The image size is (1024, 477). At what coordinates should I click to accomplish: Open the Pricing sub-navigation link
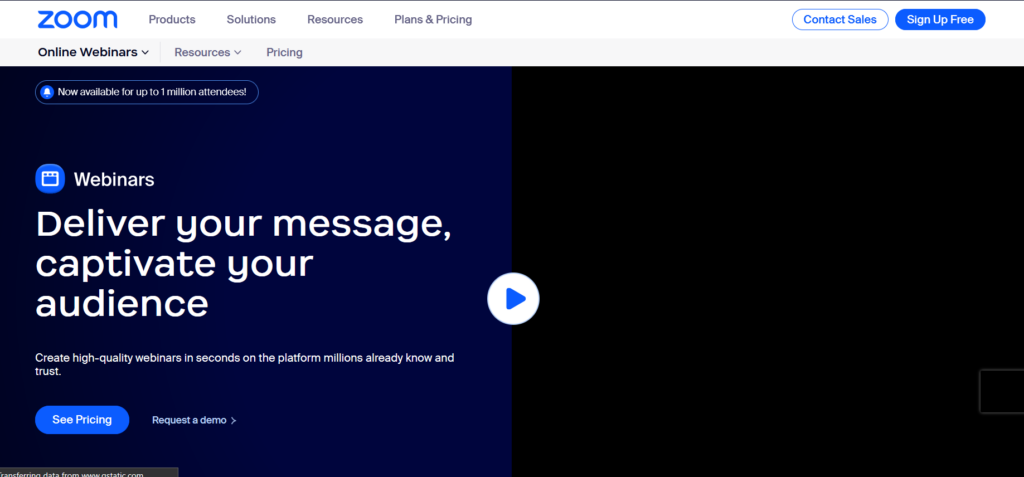click(284, 52)
